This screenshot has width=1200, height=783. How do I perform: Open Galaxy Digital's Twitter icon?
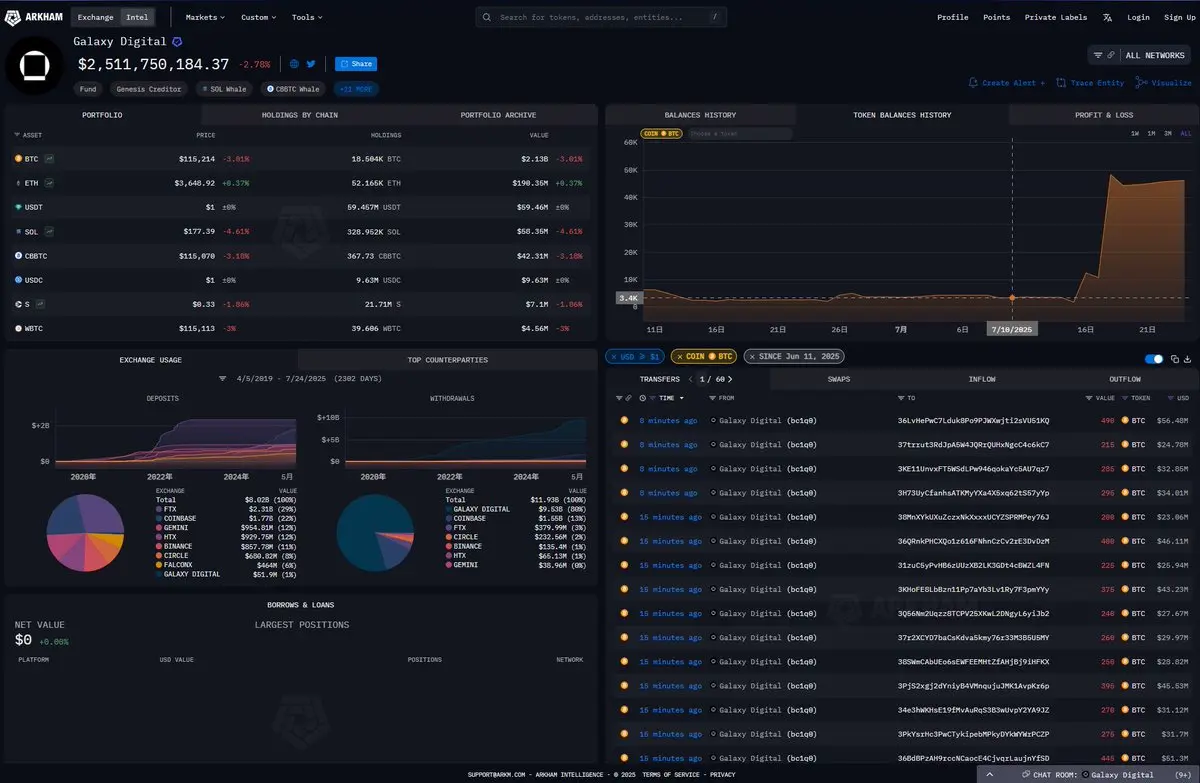click(x=311, y=64)
